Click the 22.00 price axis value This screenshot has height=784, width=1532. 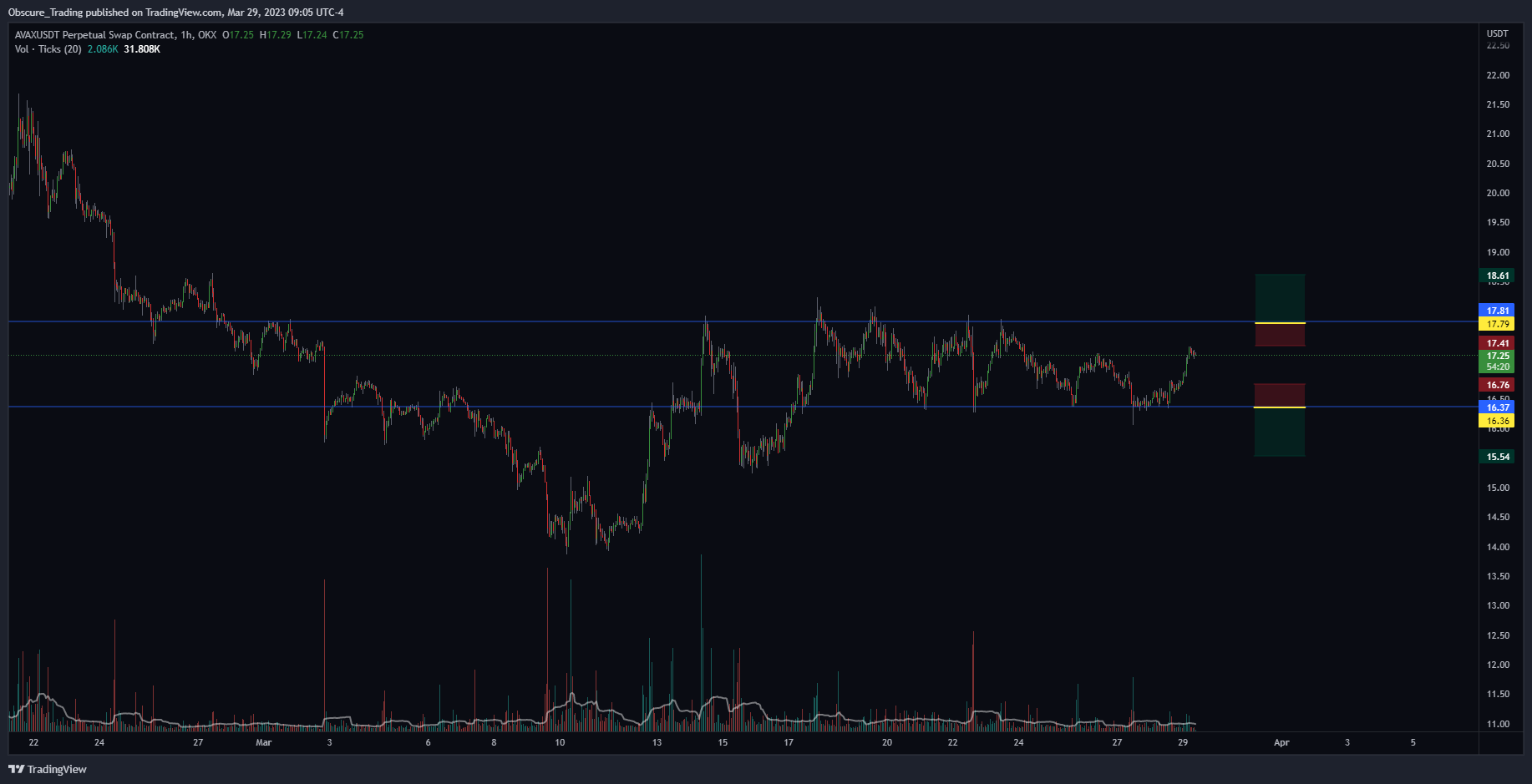point(1498,75)
